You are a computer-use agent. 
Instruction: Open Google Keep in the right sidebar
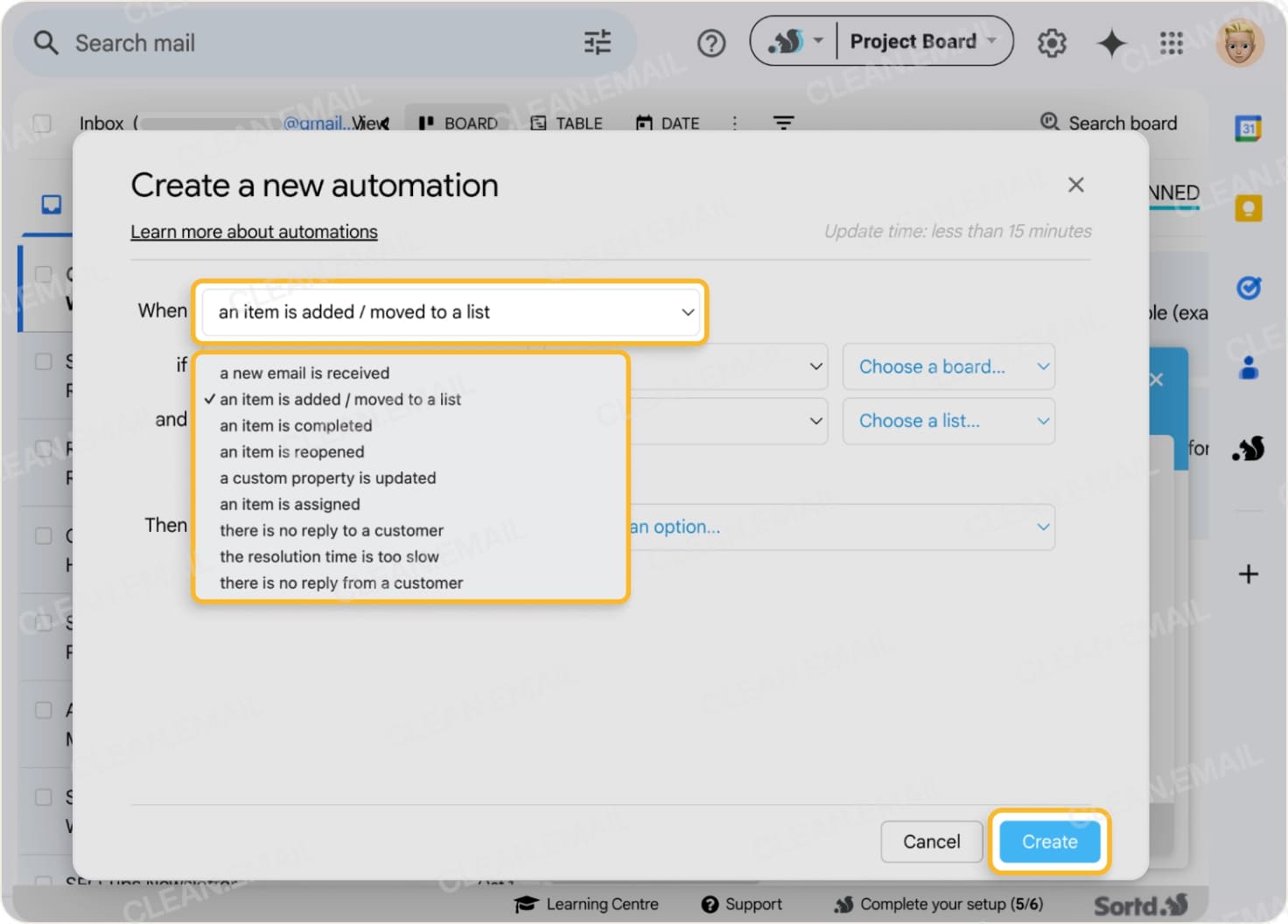[x=1249, y=207]
